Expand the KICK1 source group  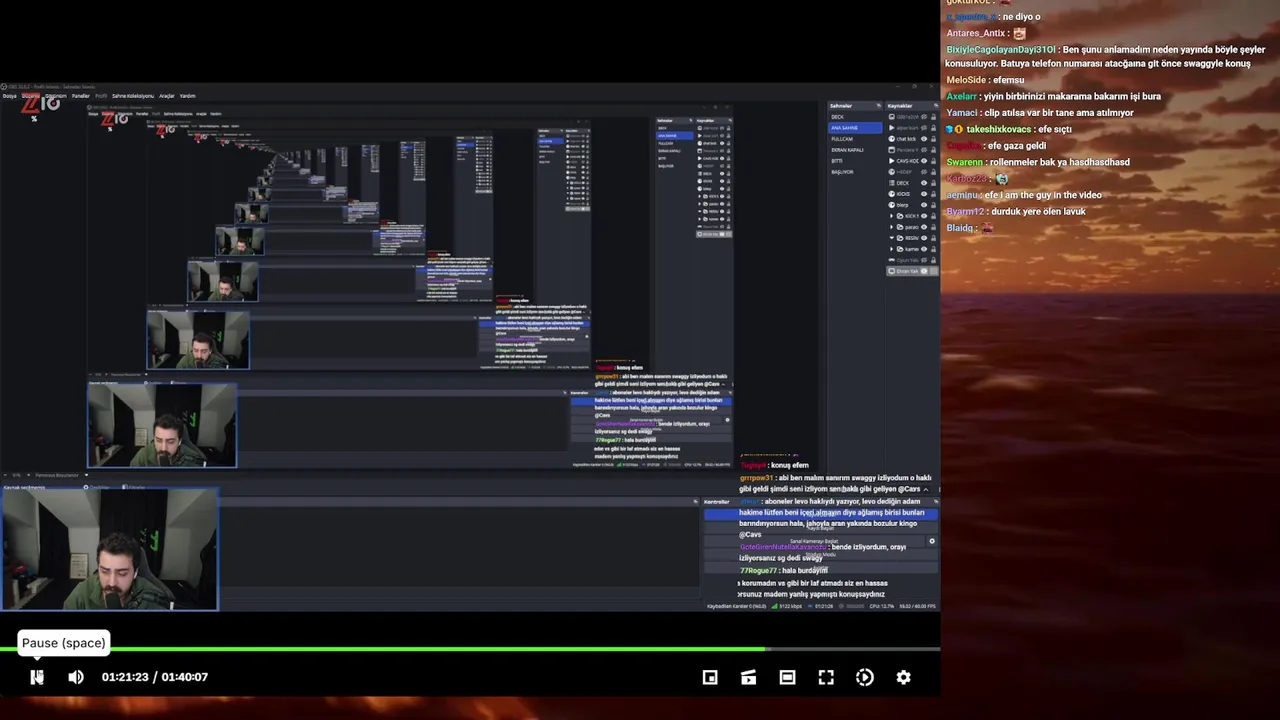(892, 216)
